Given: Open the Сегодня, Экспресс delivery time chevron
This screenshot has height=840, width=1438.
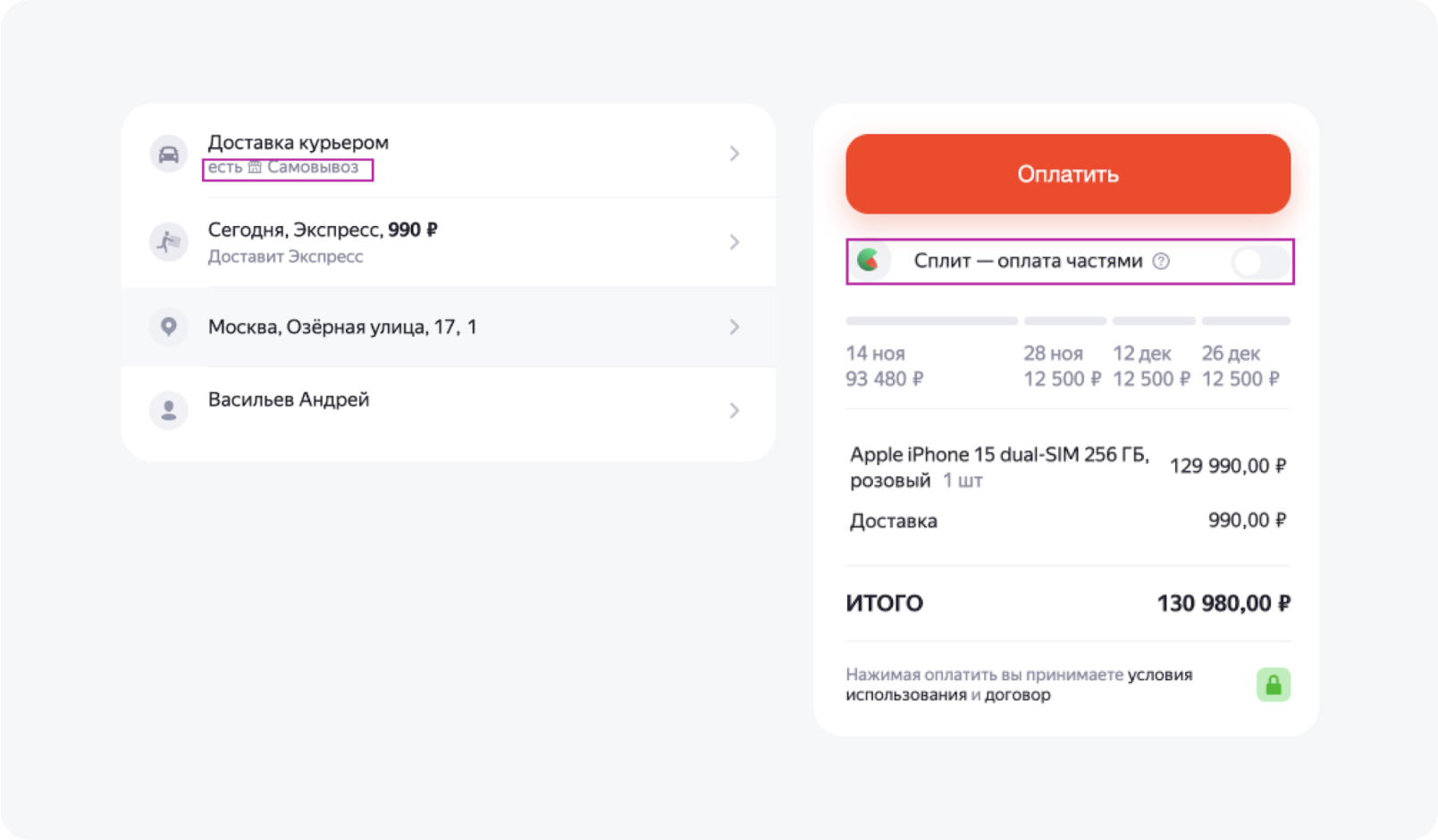Looking at the screenshot, I should (735, 242).
